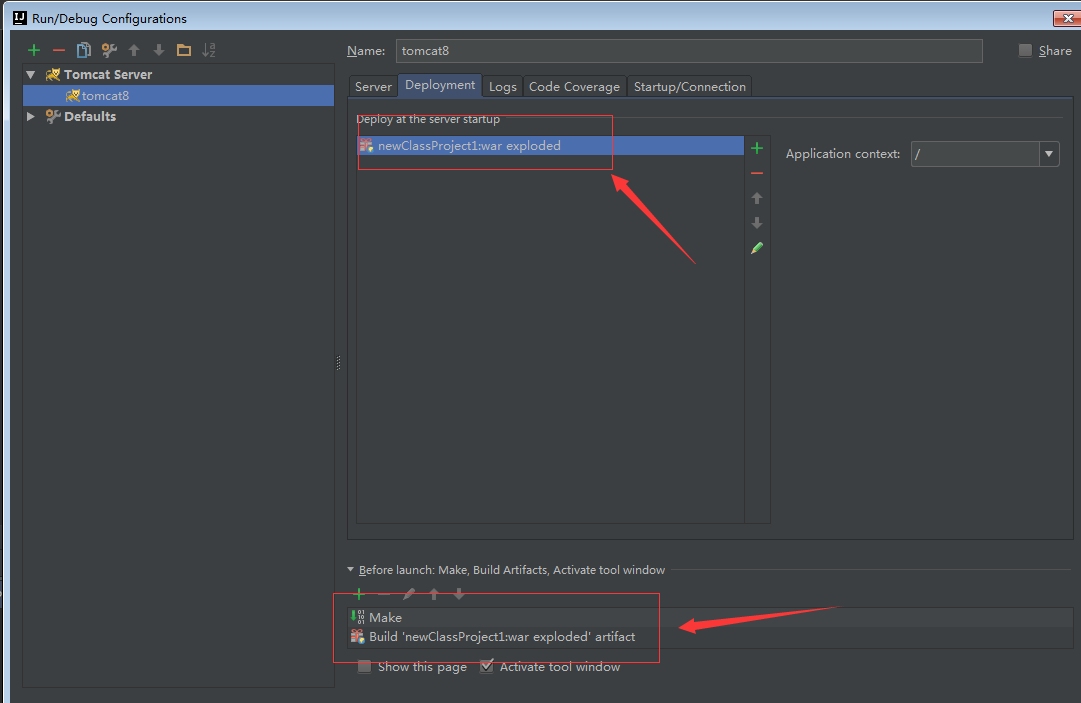The image size is (1081, 703).
Task: Click the Tomcat Server cat icon
Action: click(x=52, y=74)
